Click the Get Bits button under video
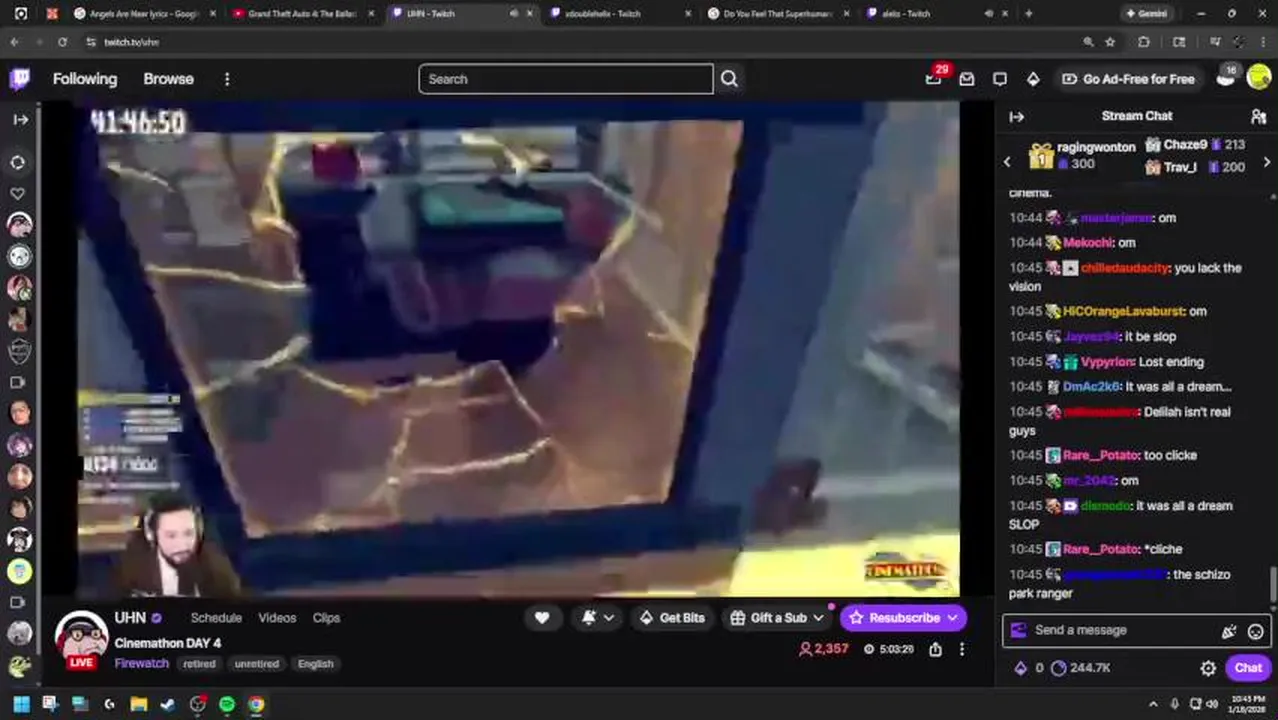Screen dimensions: 1278x720 pos(671,618)
